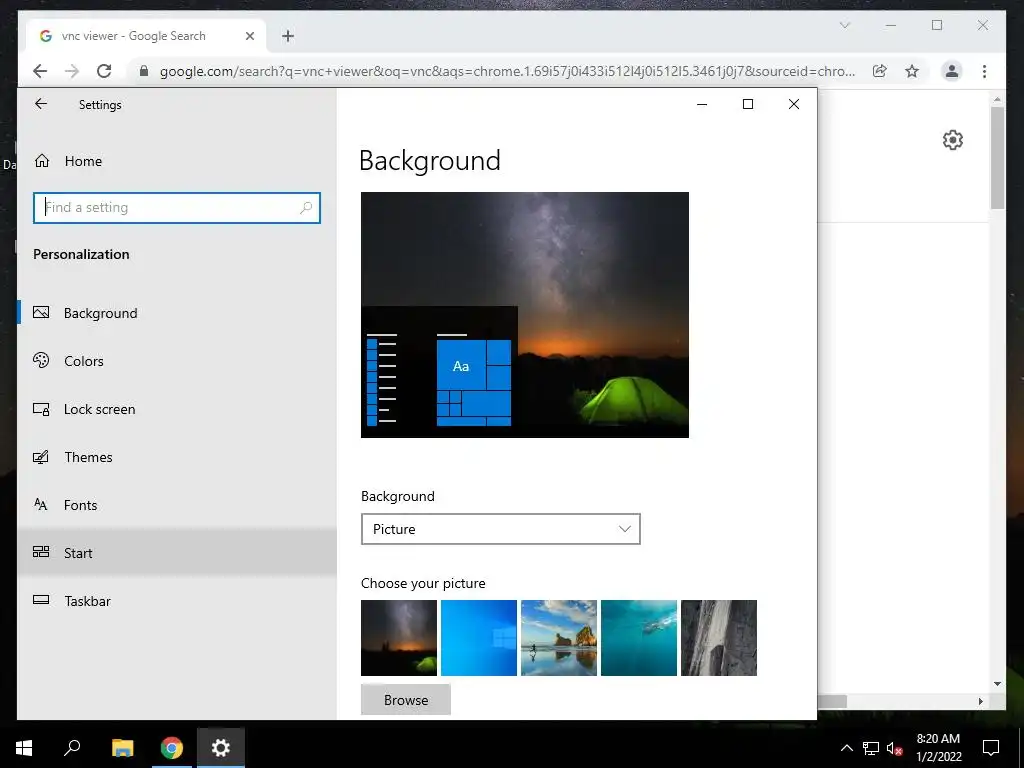Reload the page in Chrome
The image size is (1024, 768).
tap(104, 71)
